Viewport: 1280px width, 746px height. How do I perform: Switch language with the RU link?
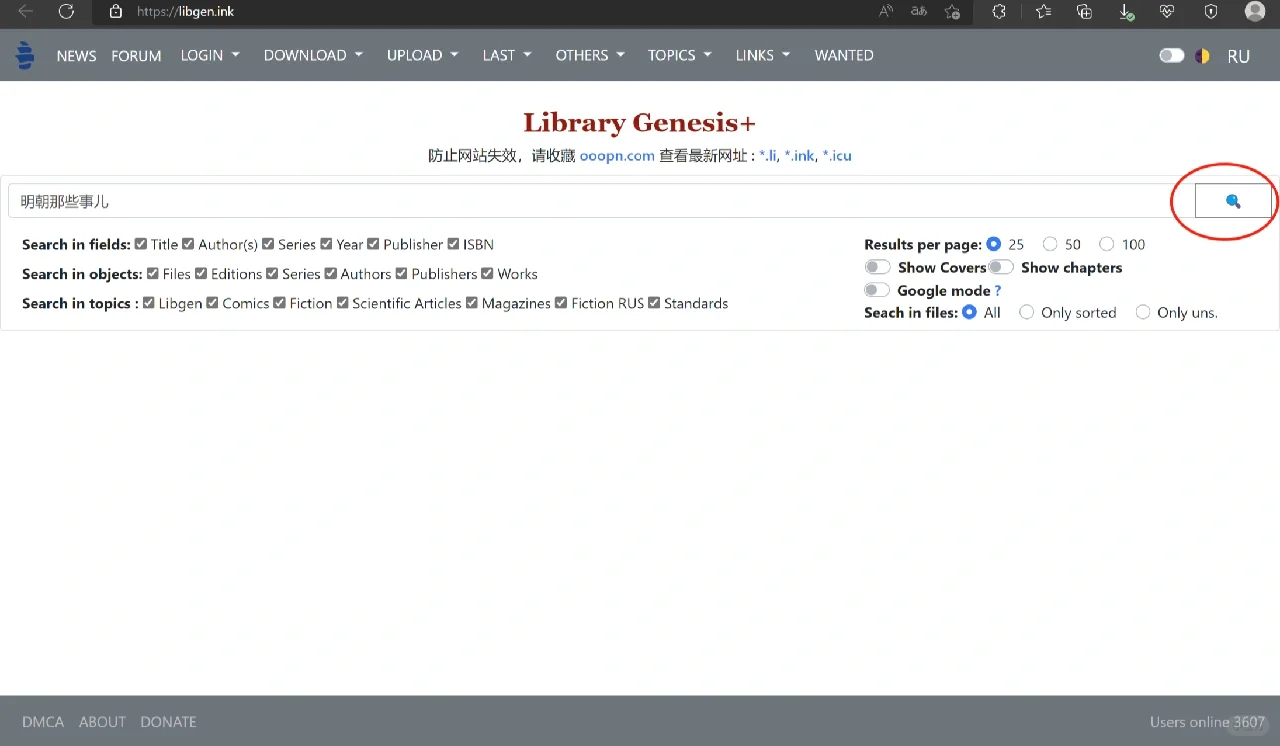[x=1239, y=56]
